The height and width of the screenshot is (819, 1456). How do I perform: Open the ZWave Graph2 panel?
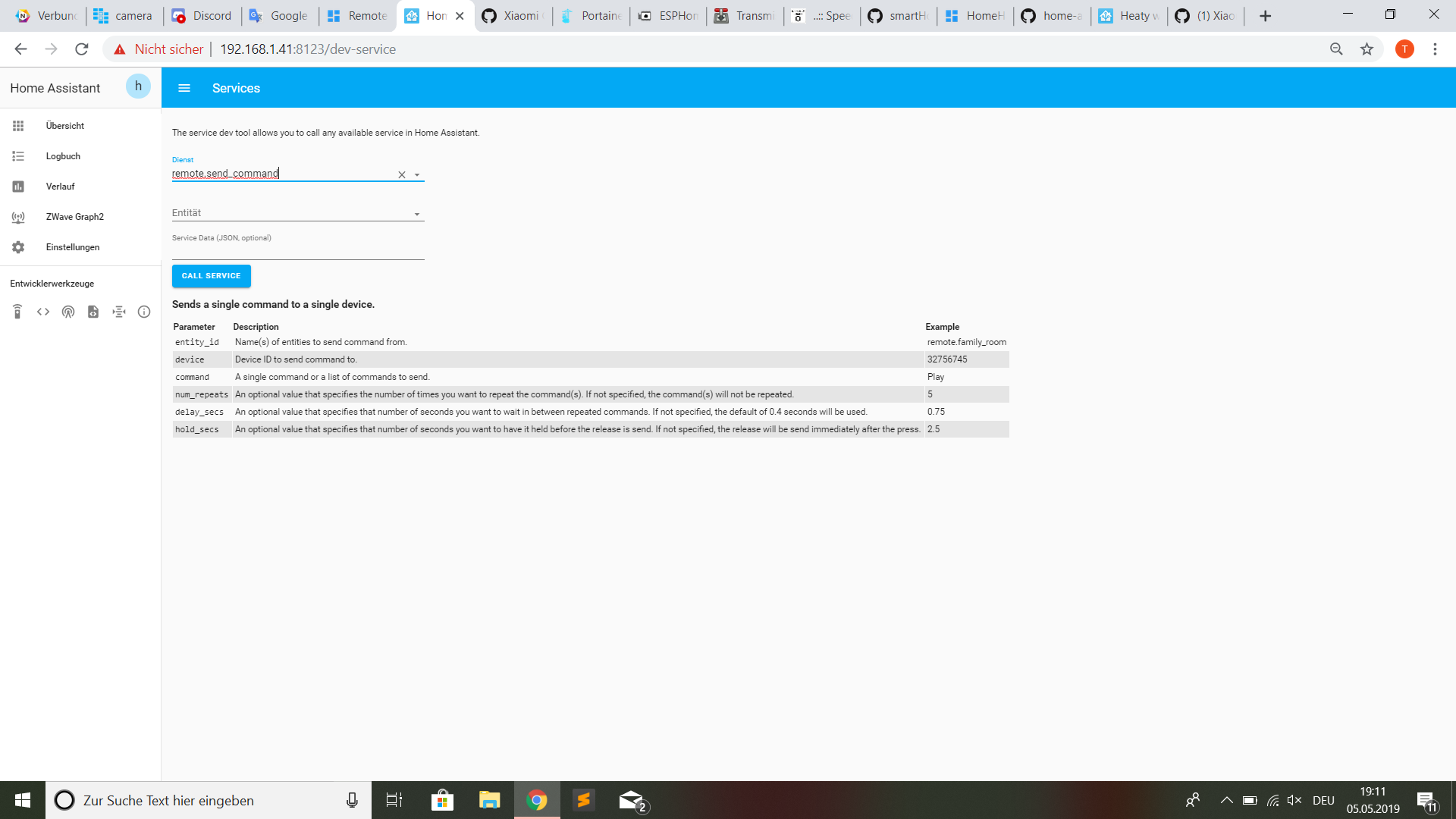pyautogui.click(x=74, y=216)
